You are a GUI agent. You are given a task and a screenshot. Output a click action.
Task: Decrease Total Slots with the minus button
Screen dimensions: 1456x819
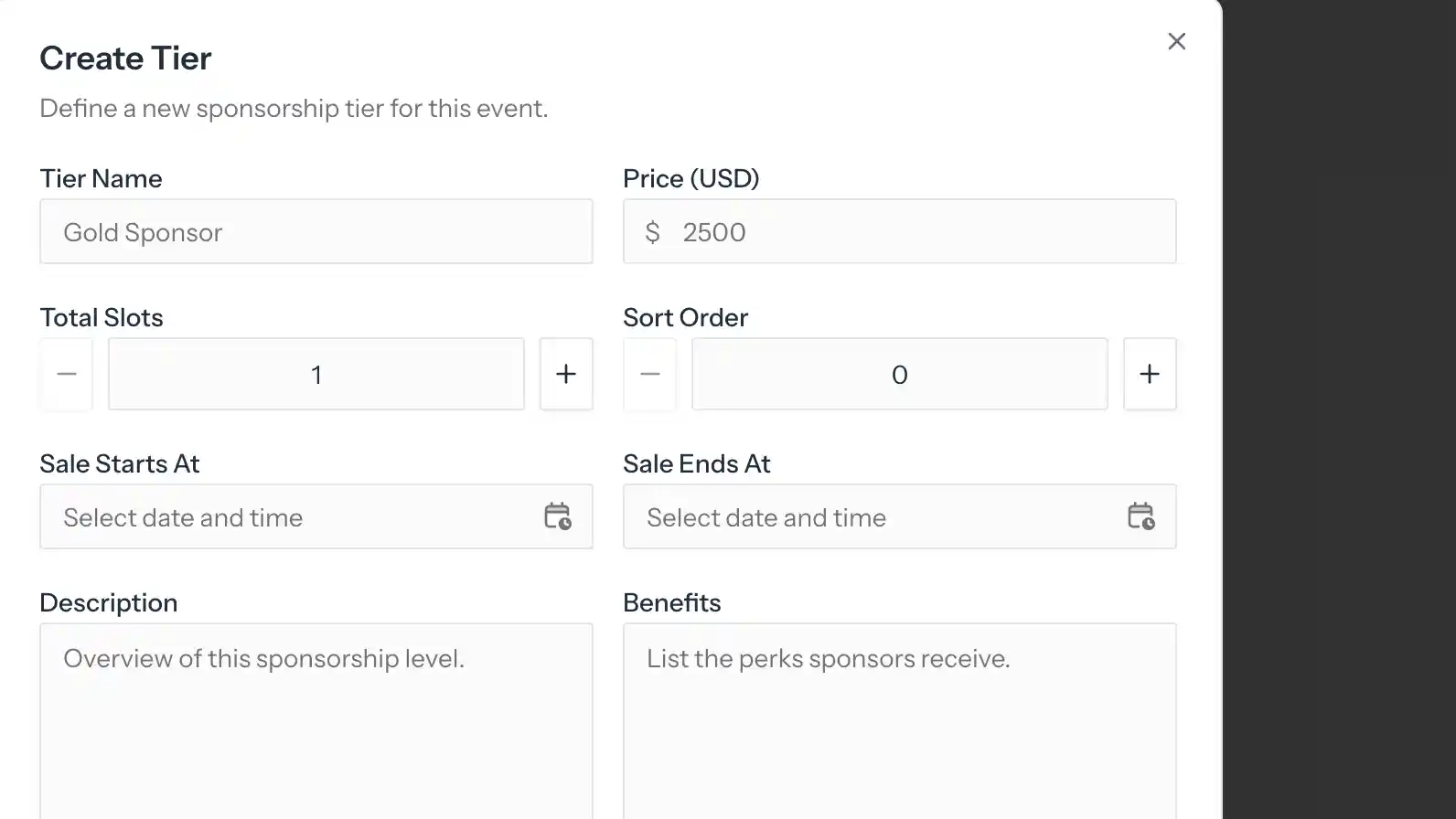pyautogui.click(x=67, y=374)
